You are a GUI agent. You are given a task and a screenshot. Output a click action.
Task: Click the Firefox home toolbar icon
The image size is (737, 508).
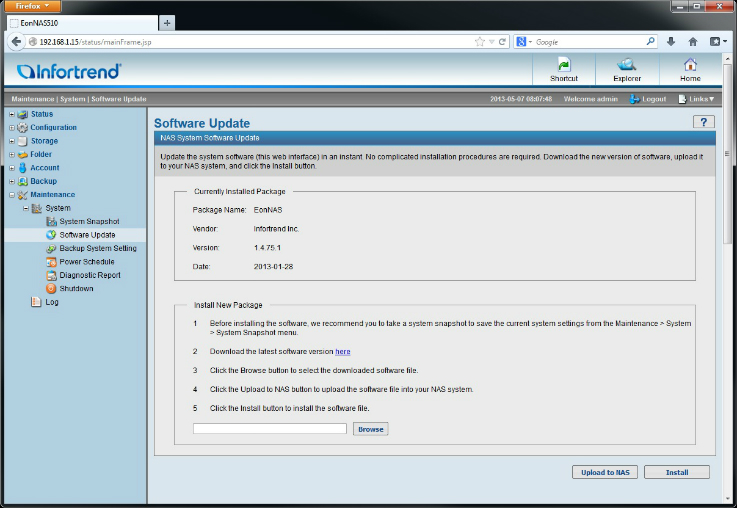click(x=693, y=41)
